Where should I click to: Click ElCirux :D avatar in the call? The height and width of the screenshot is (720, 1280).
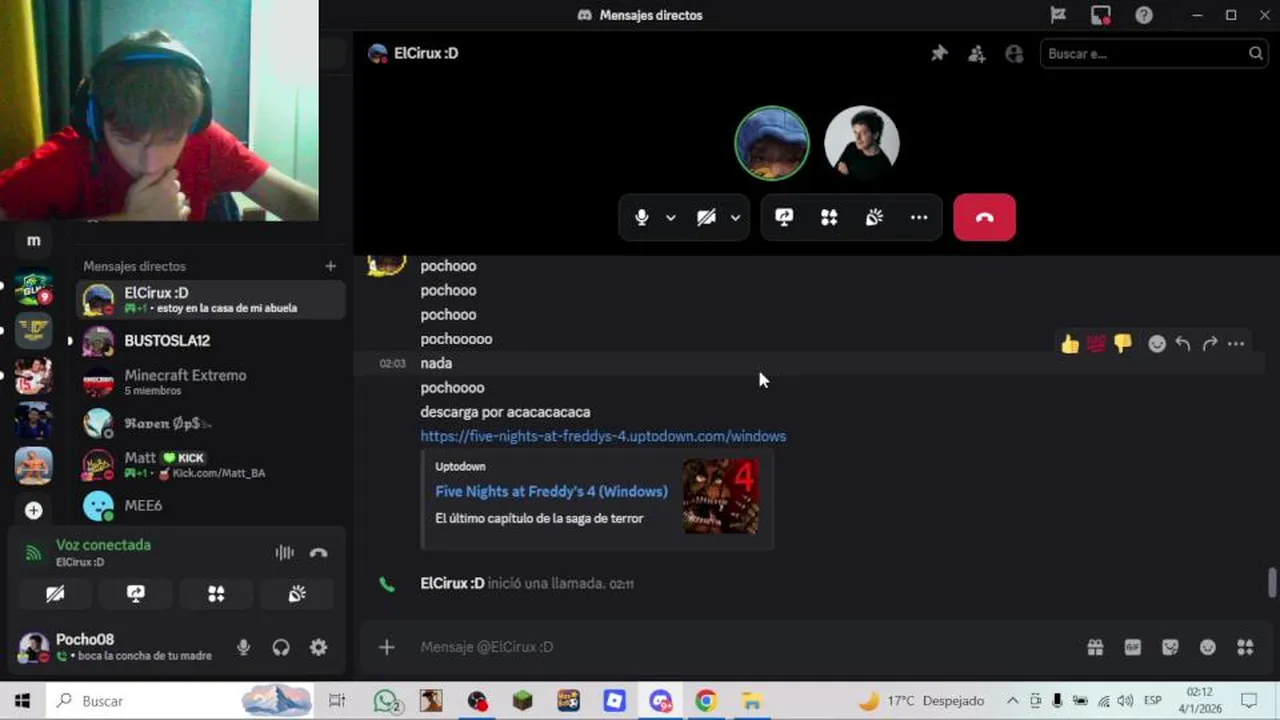(x=771, y=143)
